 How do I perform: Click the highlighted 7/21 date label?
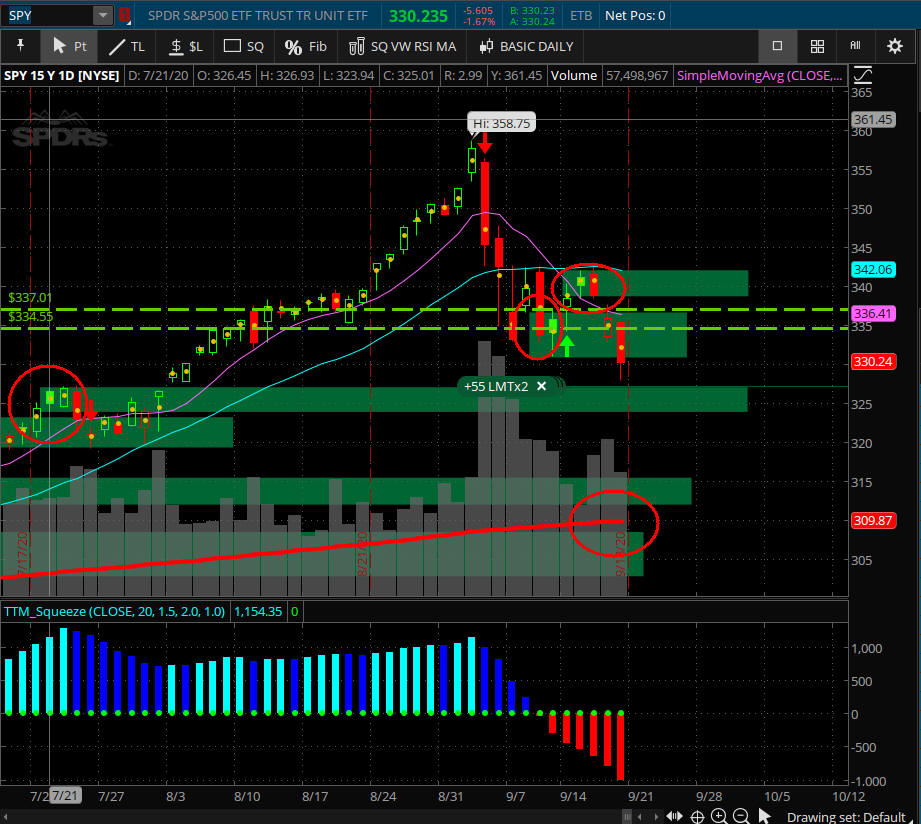point(65,796)
